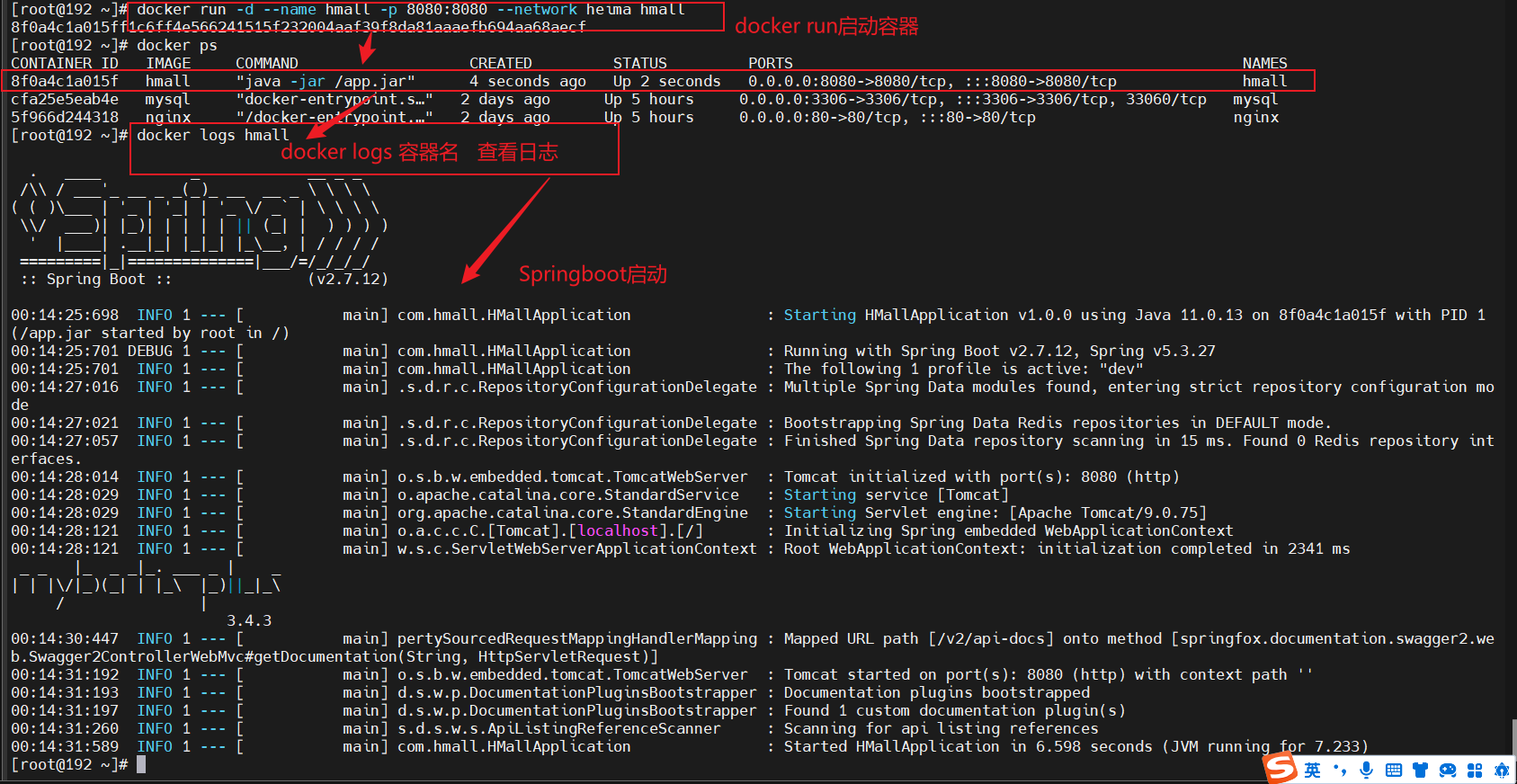
Task: Click the s.d.s.w.s.ApiListingReferenceScanner logger name
Action: (x=559, y=728)
